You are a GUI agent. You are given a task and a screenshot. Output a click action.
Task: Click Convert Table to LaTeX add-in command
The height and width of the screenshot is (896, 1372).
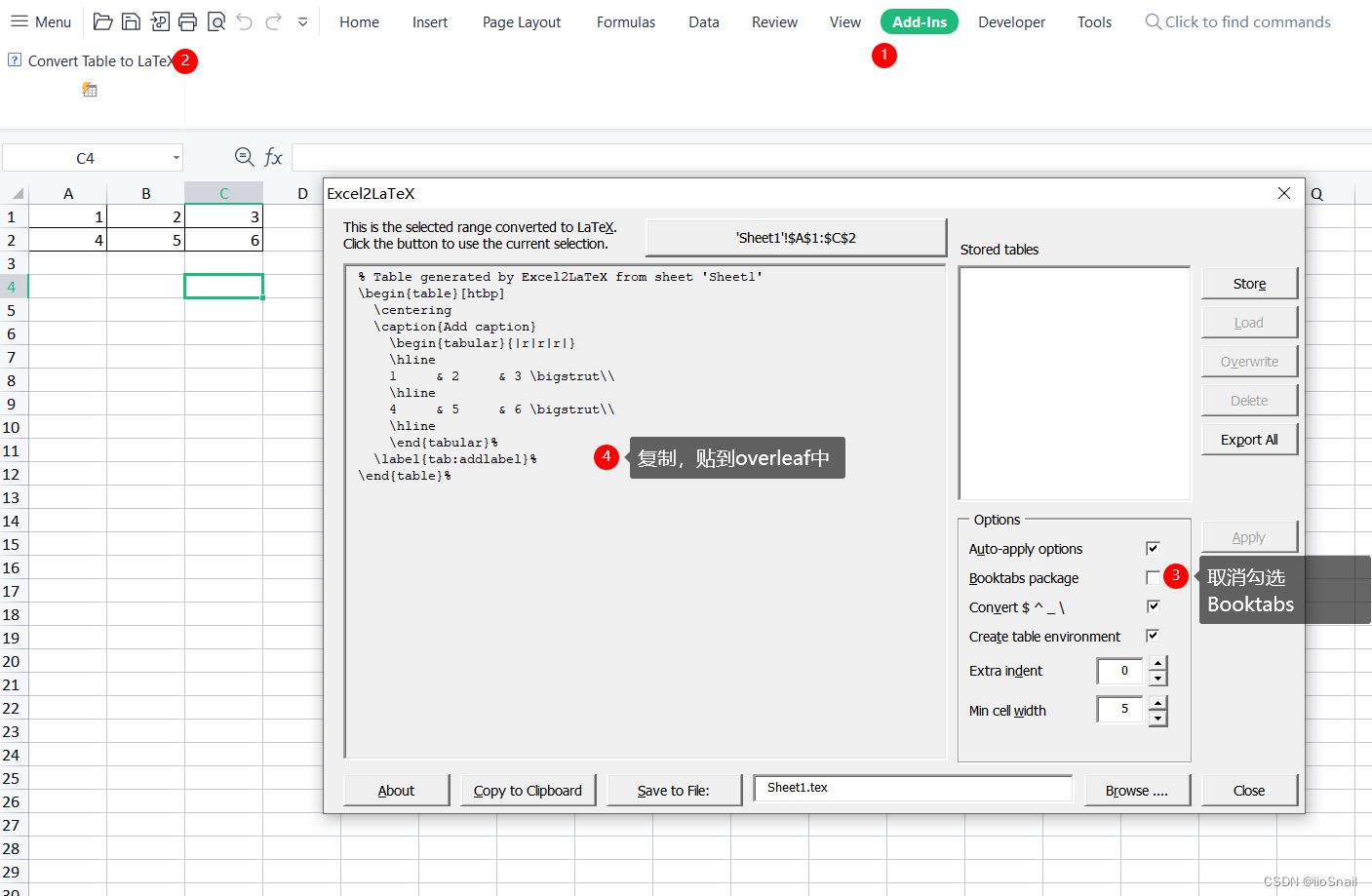[x=100, y=60]
